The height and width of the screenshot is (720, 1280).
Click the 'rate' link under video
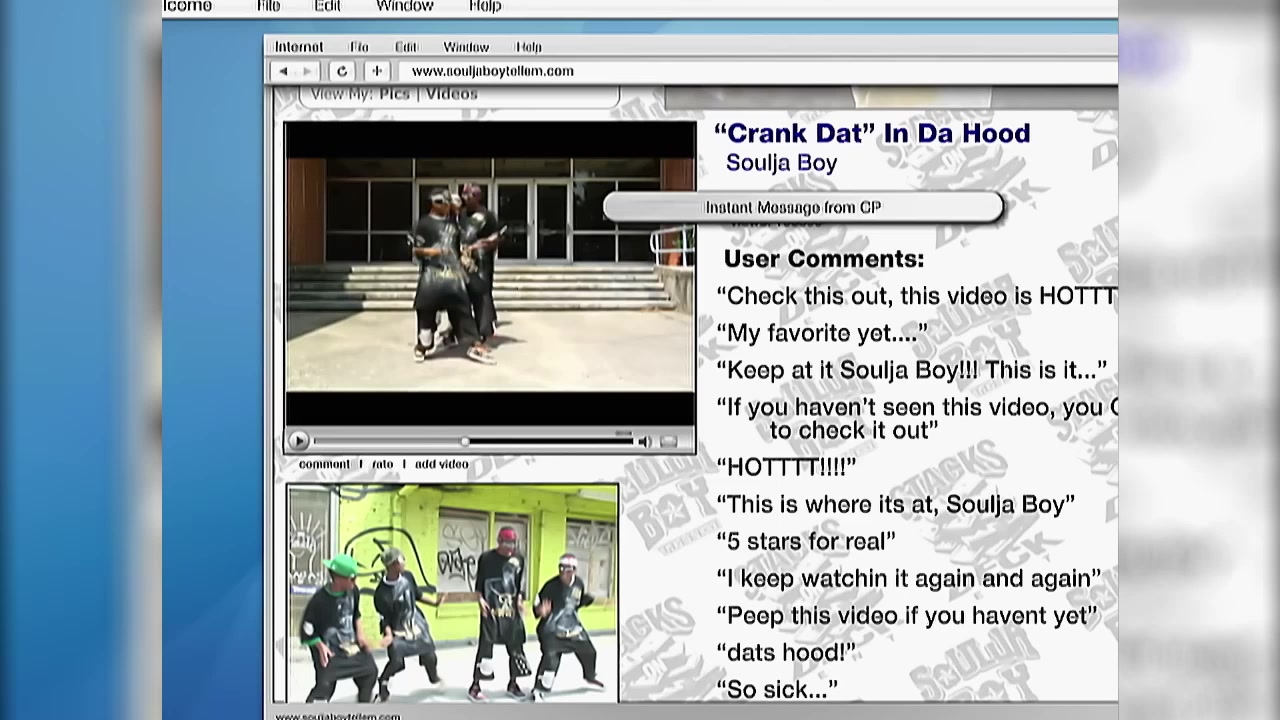(x=382, y=464)
